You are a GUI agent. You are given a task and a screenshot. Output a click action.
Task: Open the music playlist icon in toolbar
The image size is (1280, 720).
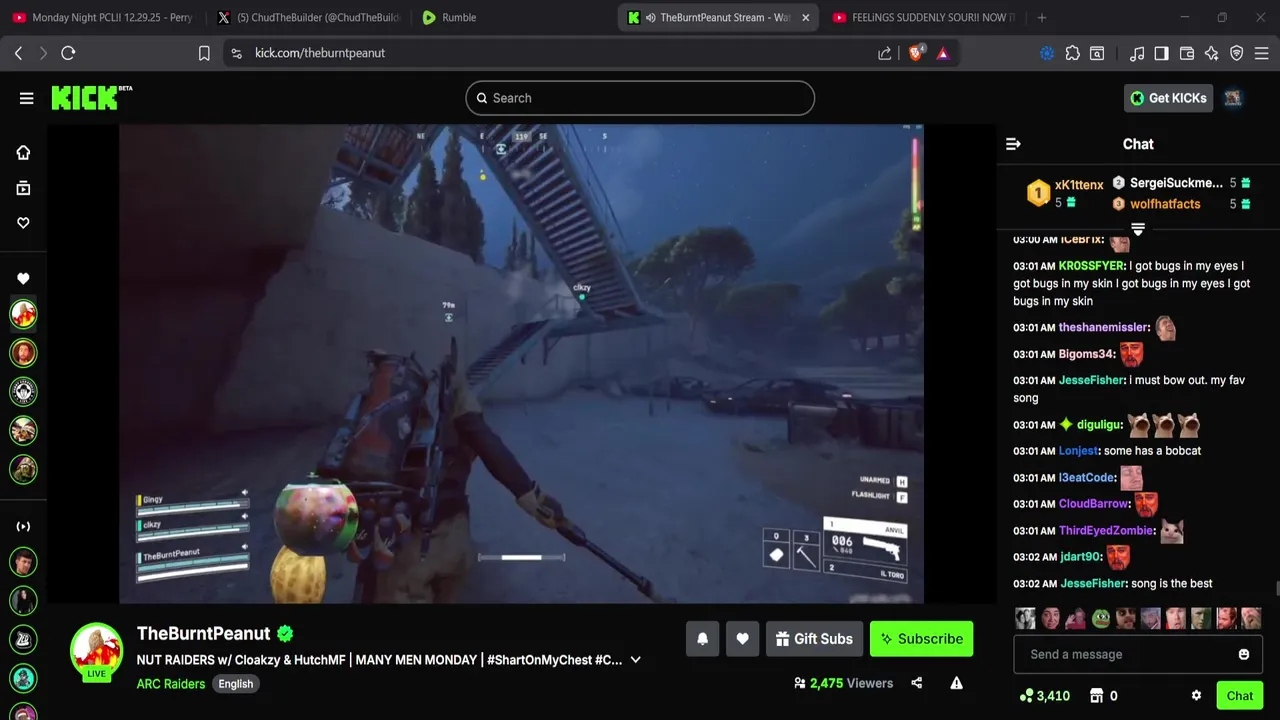[1136, 53]
